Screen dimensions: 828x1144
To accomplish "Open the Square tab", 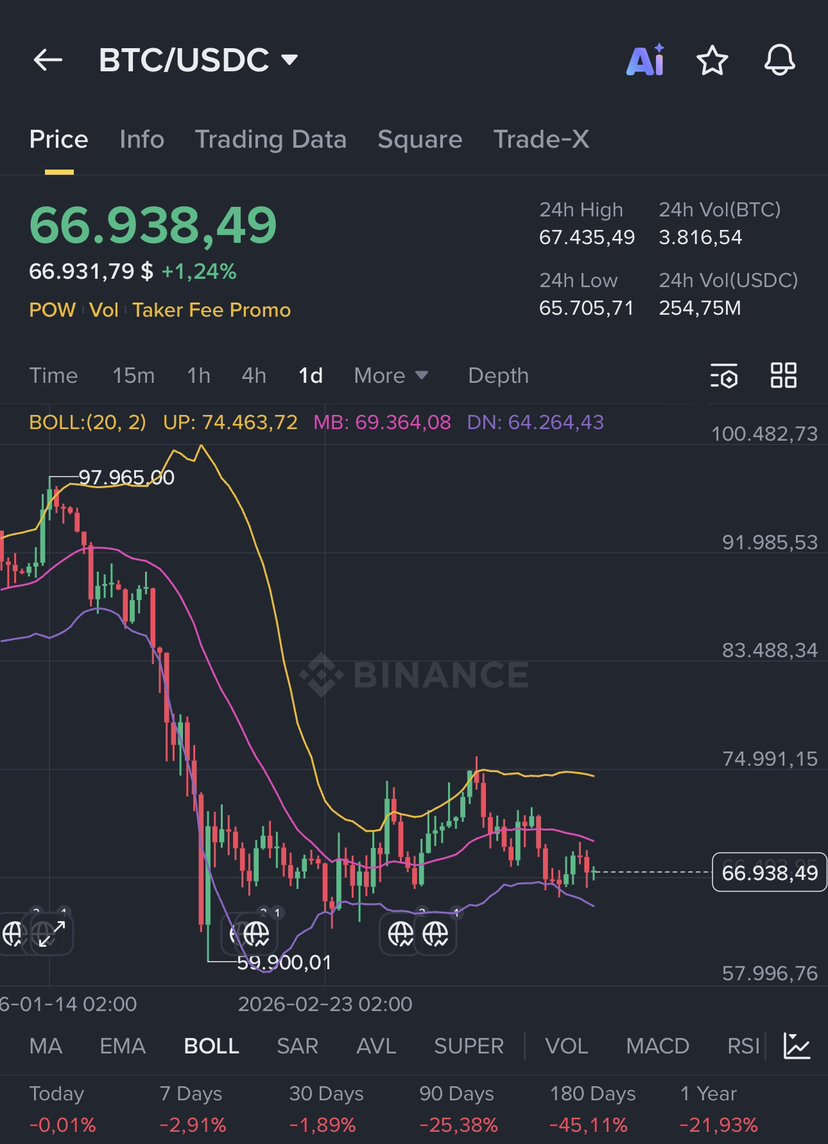I will (419, 139).
